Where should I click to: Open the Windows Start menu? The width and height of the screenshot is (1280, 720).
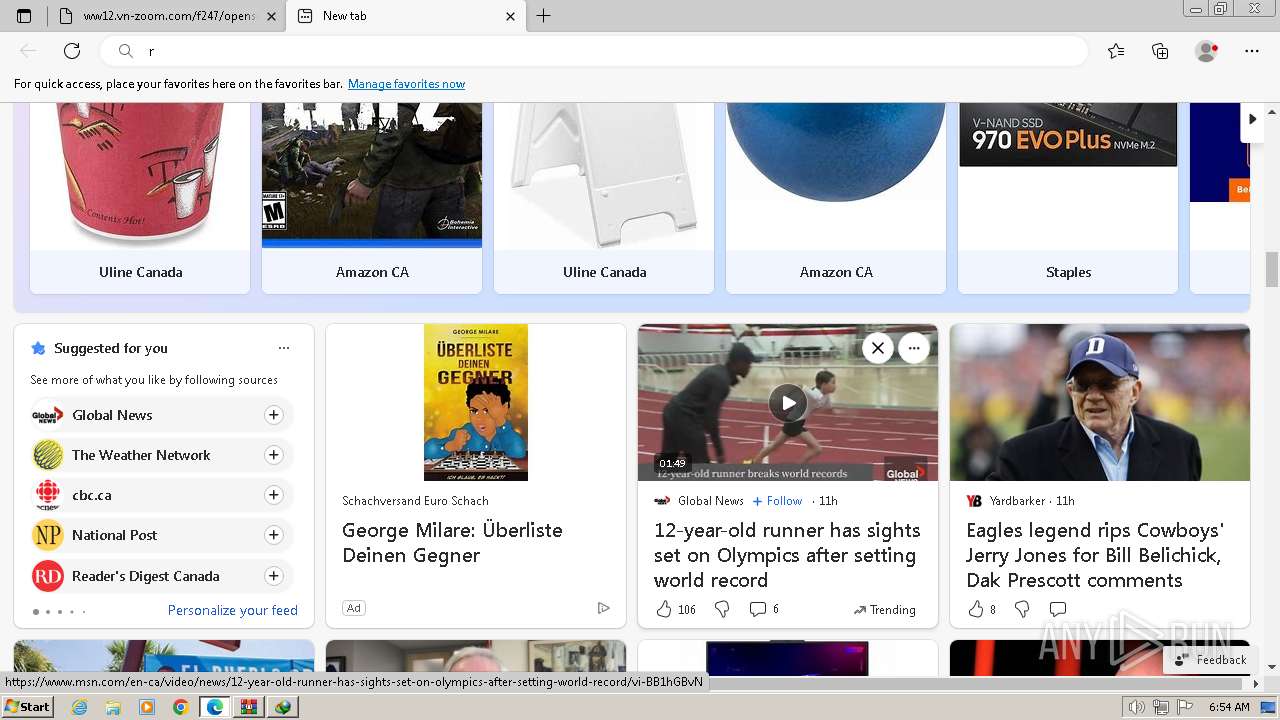coord(27,706)
